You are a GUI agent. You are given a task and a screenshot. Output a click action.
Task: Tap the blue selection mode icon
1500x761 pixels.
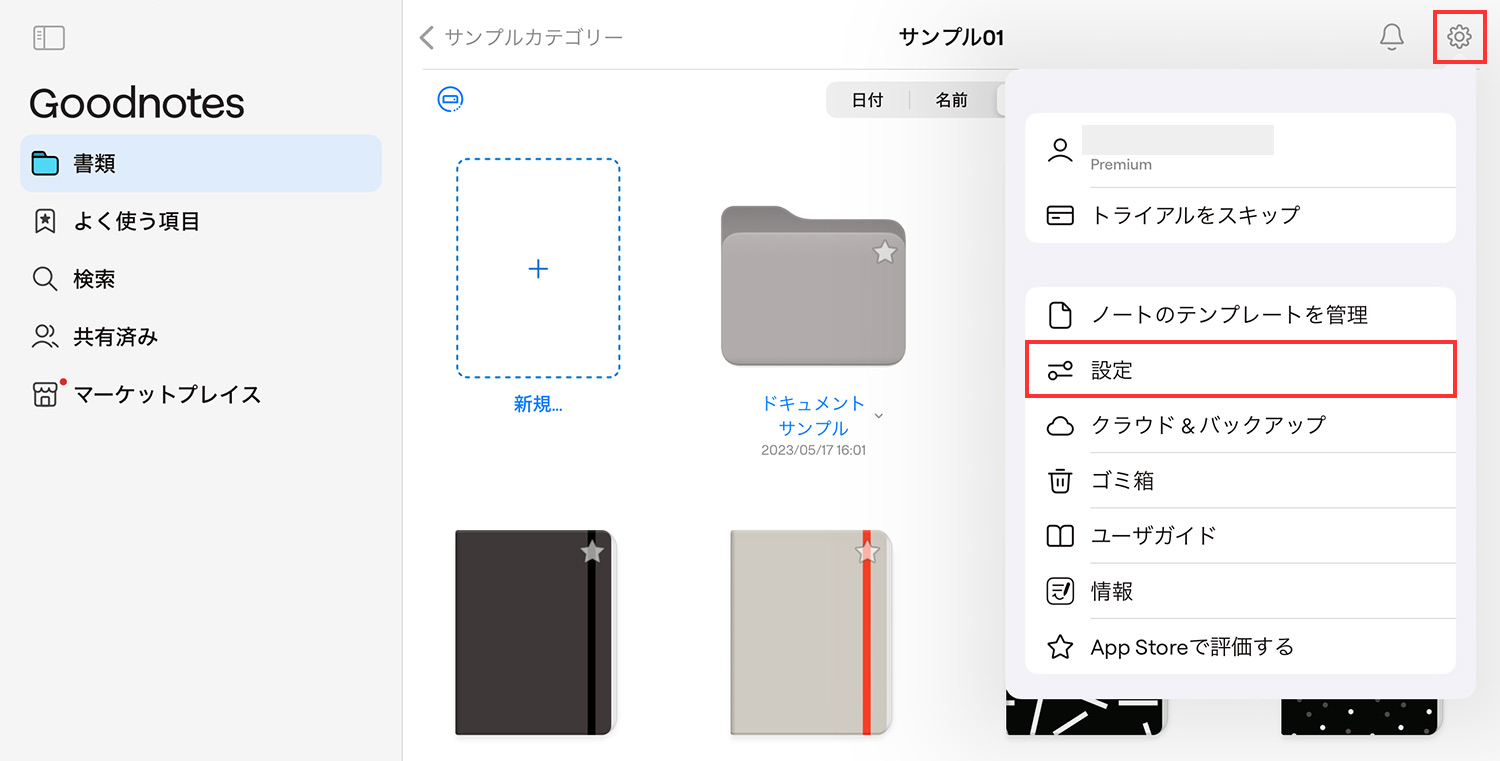450,99
